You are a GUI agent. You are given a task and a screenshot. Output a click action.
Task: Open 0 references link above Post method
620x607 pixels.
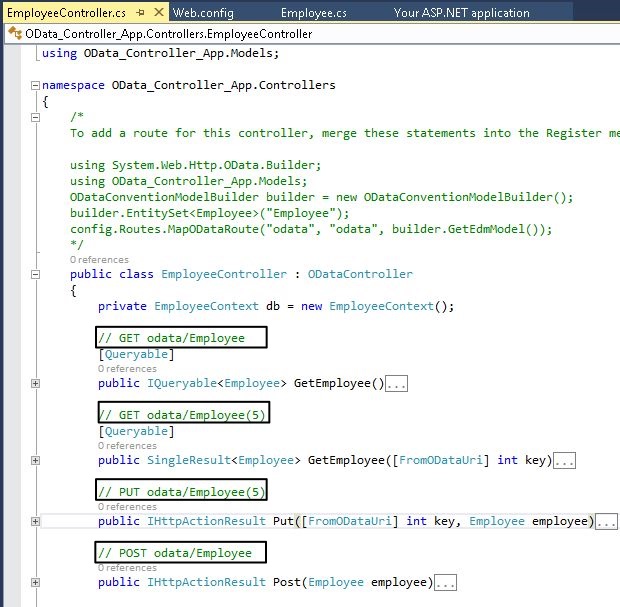[x=127, y=567]
